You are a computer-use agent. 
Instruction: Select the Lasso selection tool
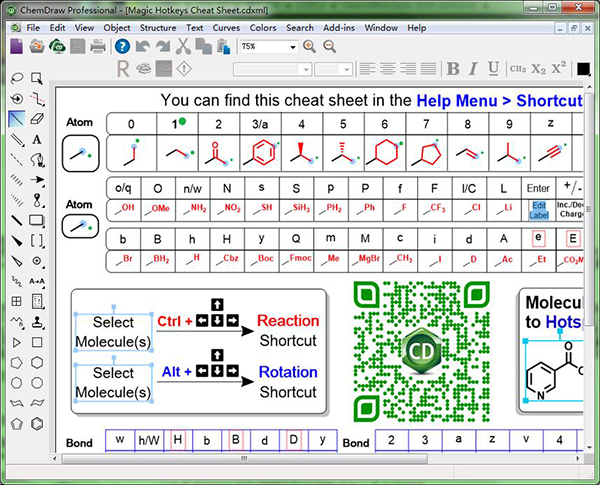16,78
